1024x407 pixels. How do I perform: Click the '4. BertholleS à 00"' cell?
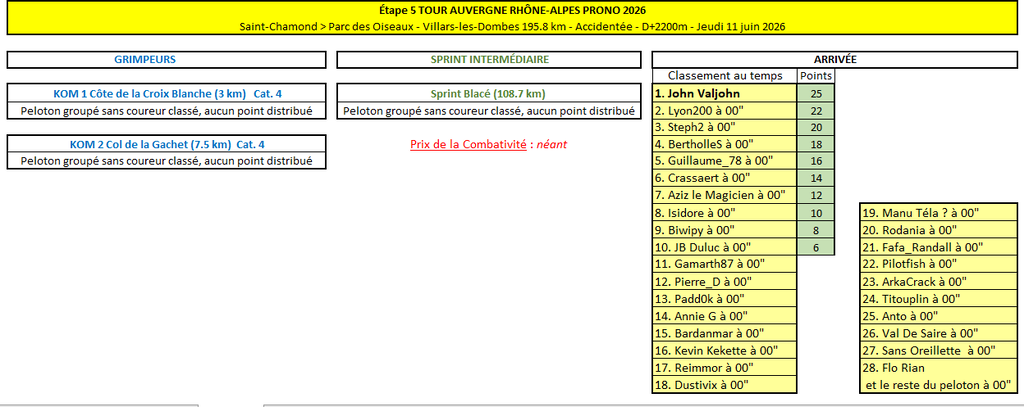tap(725, 144)
